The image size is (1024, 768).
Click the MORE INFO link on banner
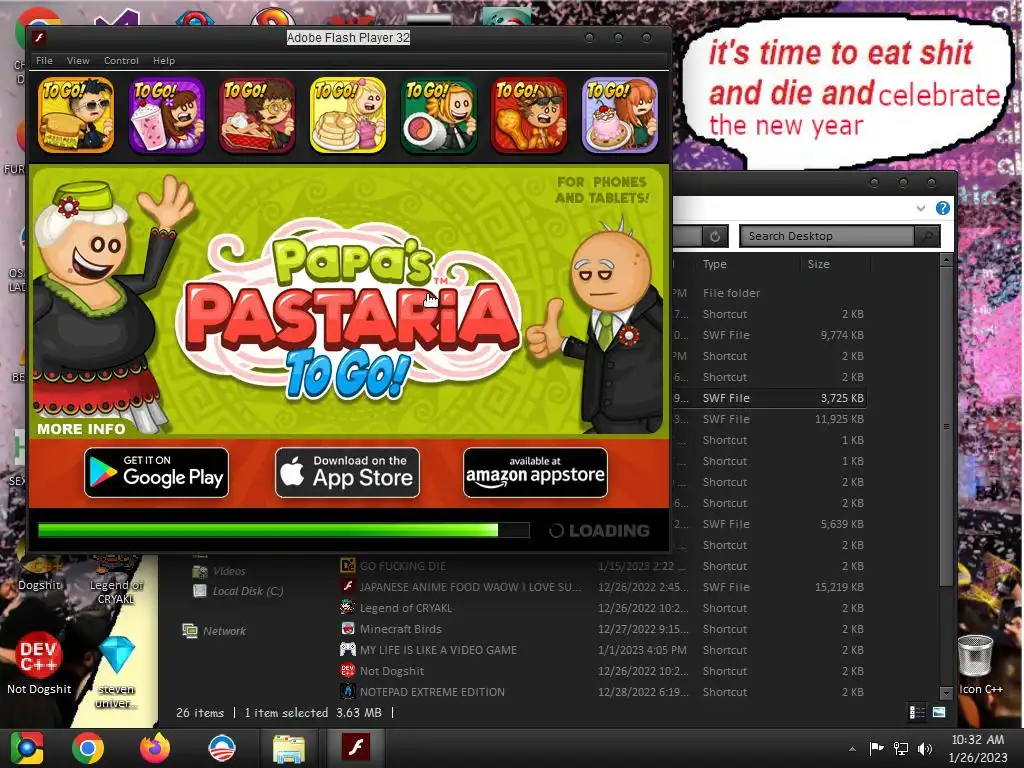pyautogui.click(x=81, y=429)
